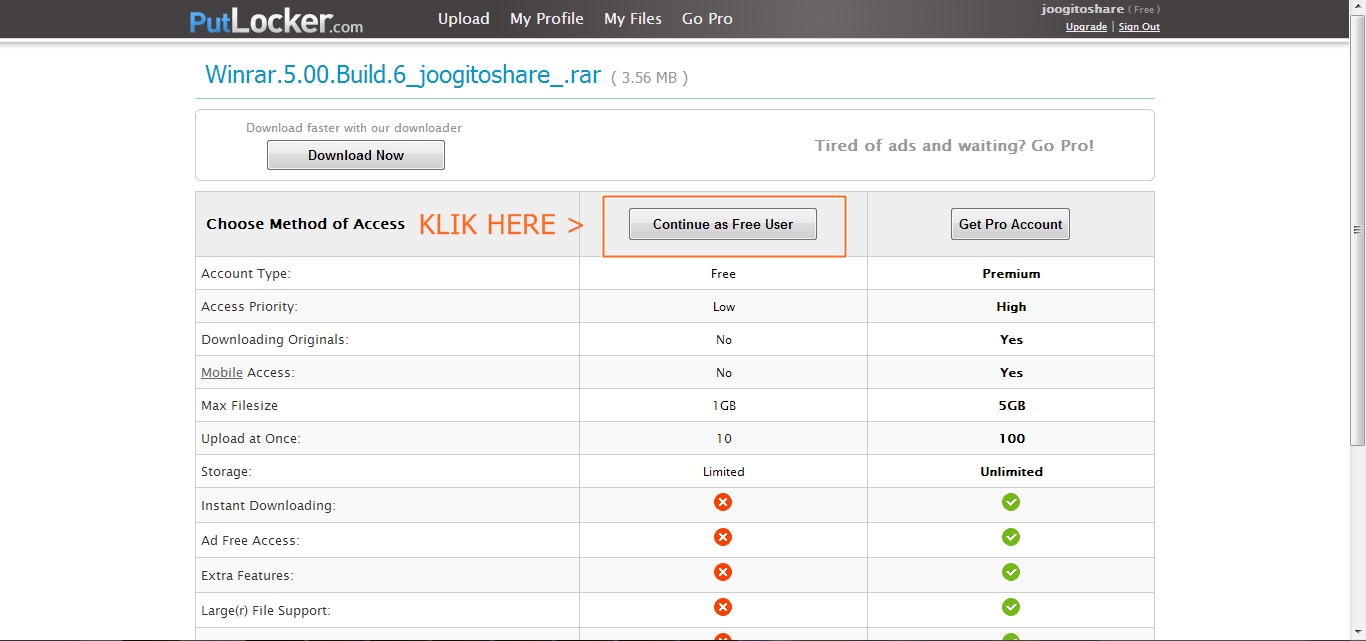The height and width of the screenshot is (641, 1366).
Task: Click the scrollbar up arrow
Action: pyautogui.click(x=1358, y=8)
